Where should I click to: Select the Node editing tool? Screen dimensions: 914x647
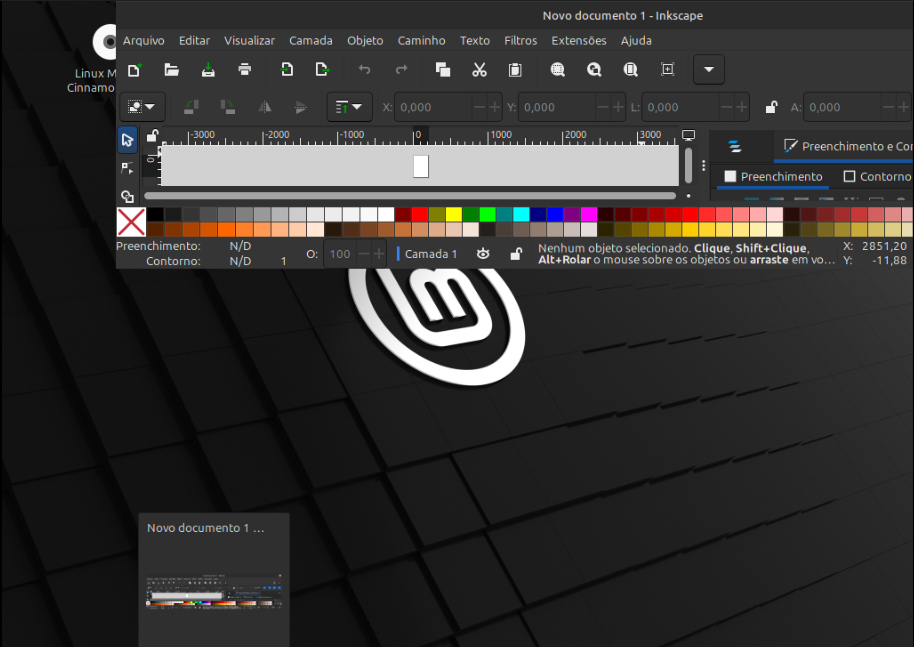point(127,168)
